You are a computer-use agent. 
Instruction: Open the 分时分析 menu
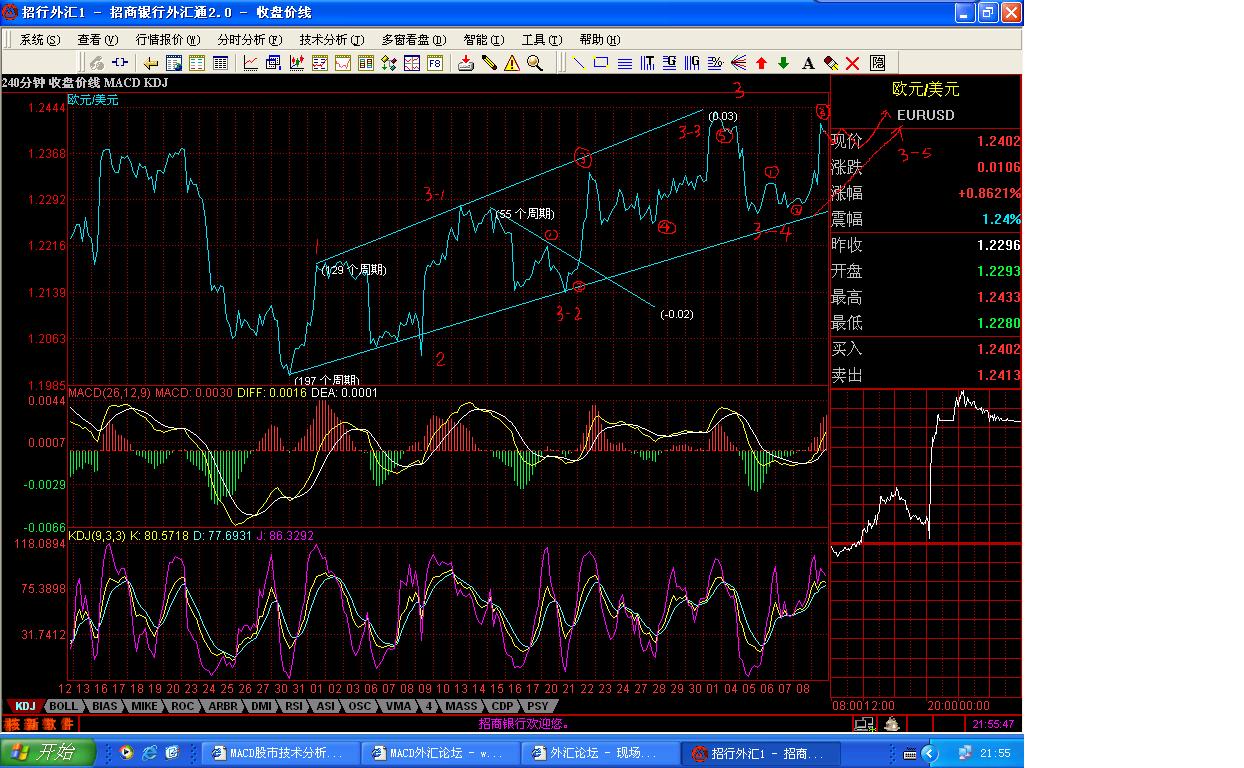point(248,40)
